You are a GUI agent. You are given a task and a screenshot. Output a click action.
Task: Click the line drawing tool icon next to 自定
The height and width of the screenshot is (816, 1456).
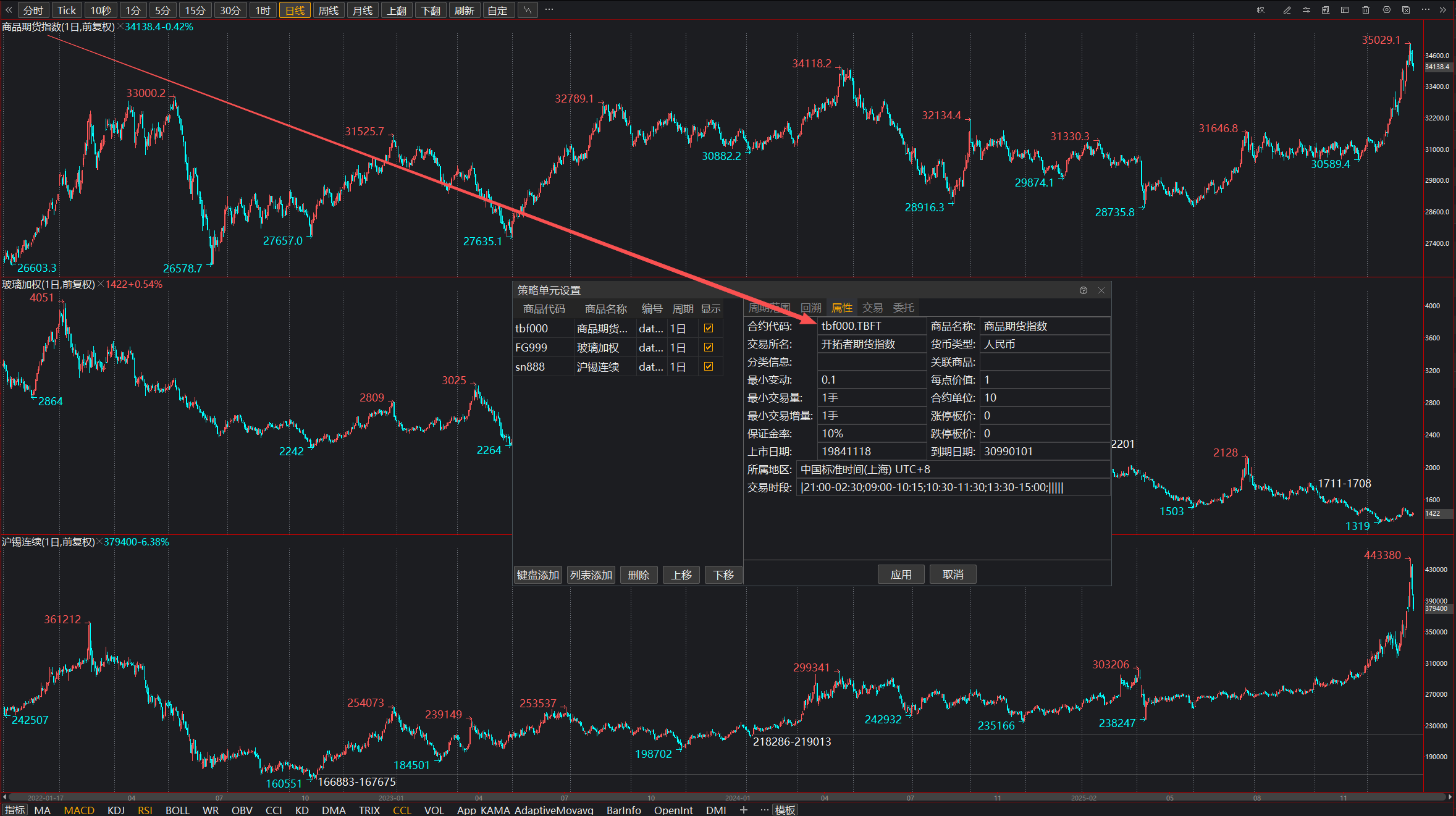(x=528, y=10)
